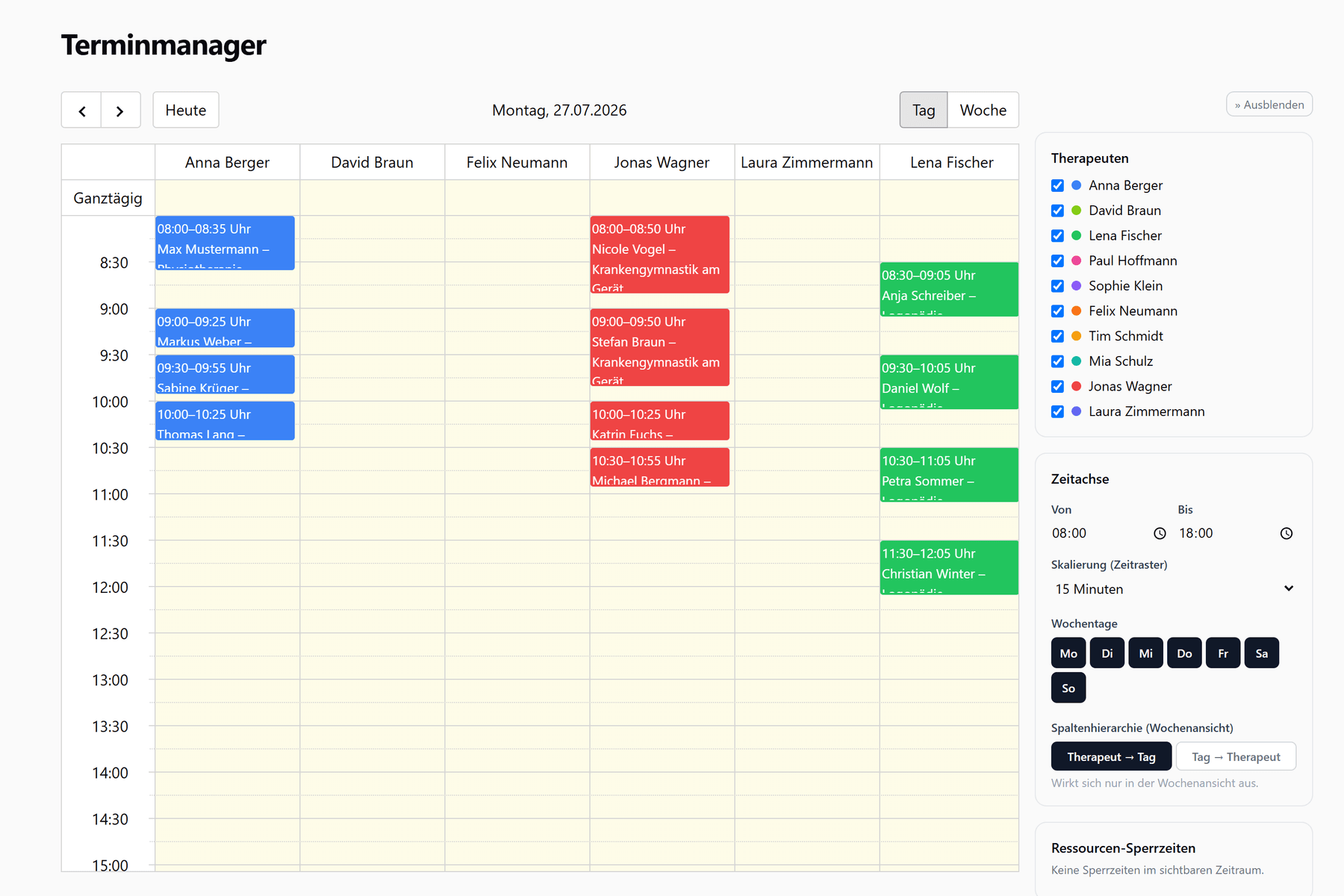The height and width of the screenshot is (896, 1344).
Task: Click Von time field 08:00
Action: pos(1109,533)
